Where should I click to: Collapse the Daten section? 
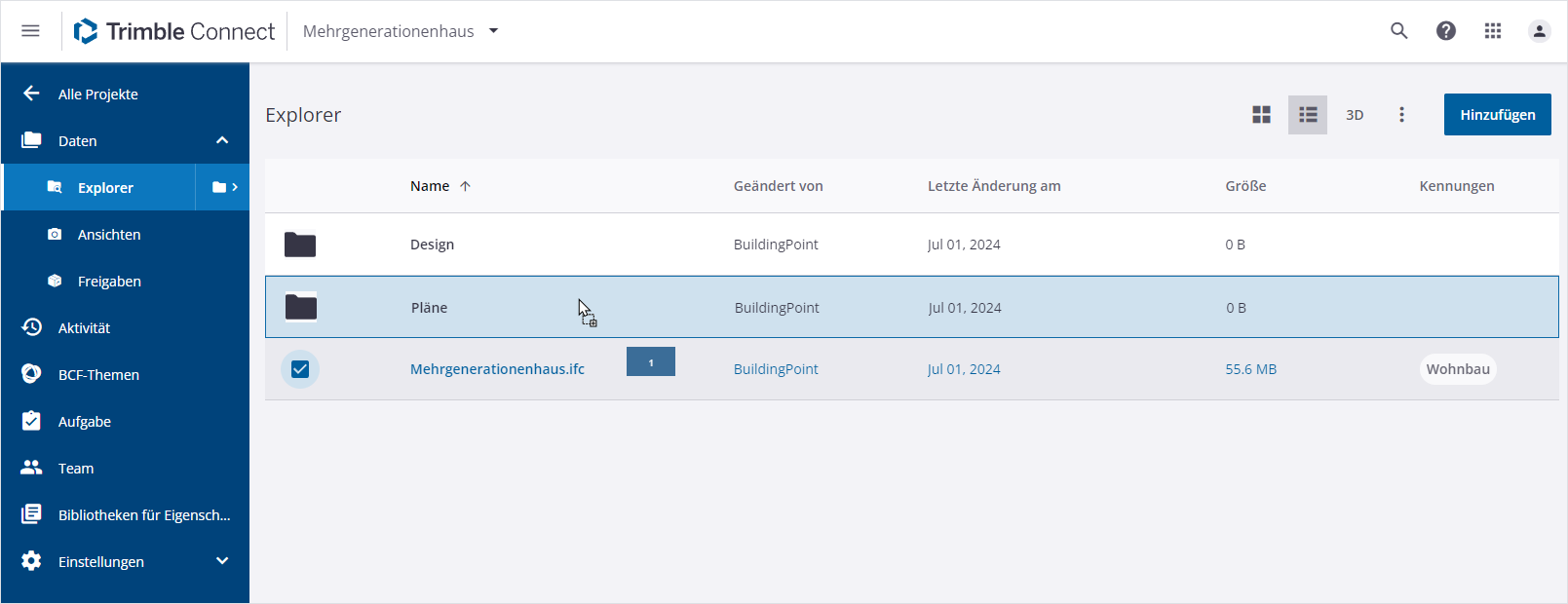(x=222, y=140)
